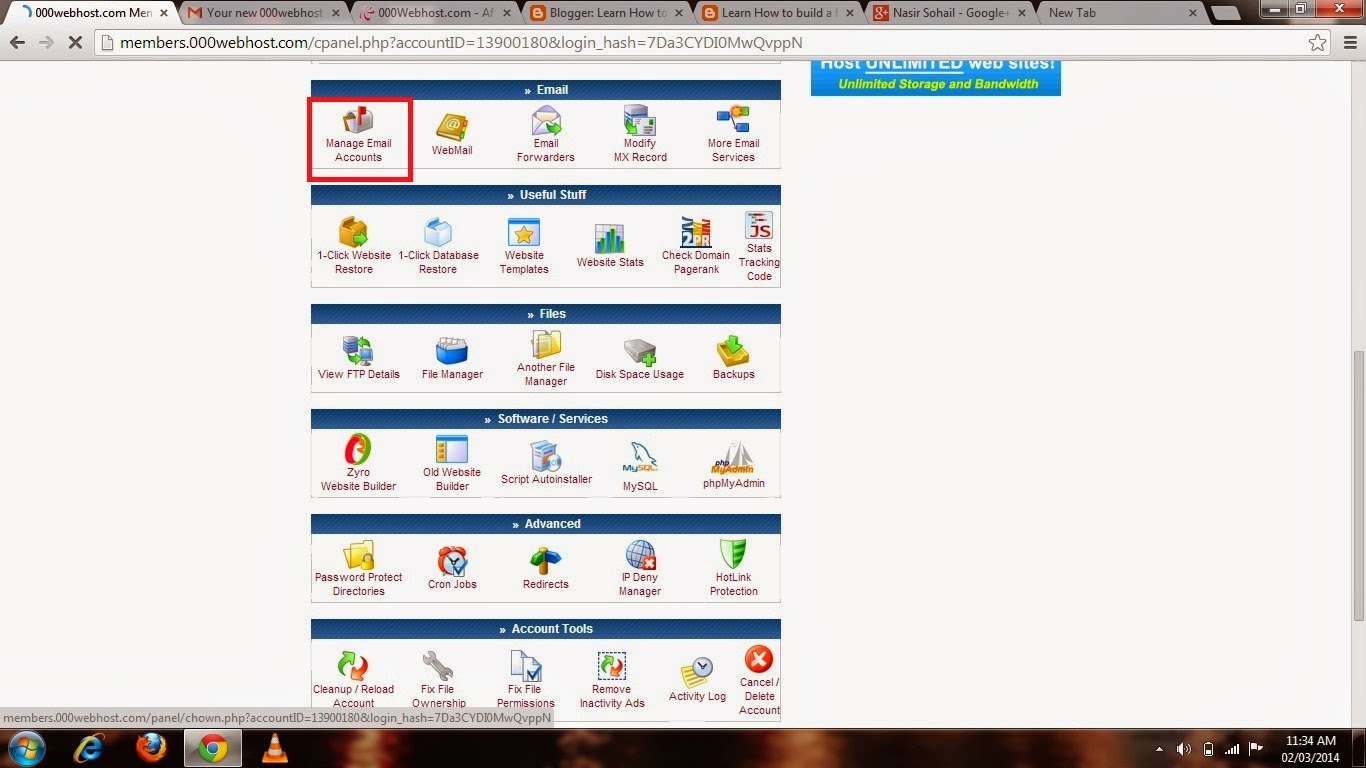The height and width of the screenshot is (768, 1366).
Task: Open the Backups tool
Action: pos(733,358)
